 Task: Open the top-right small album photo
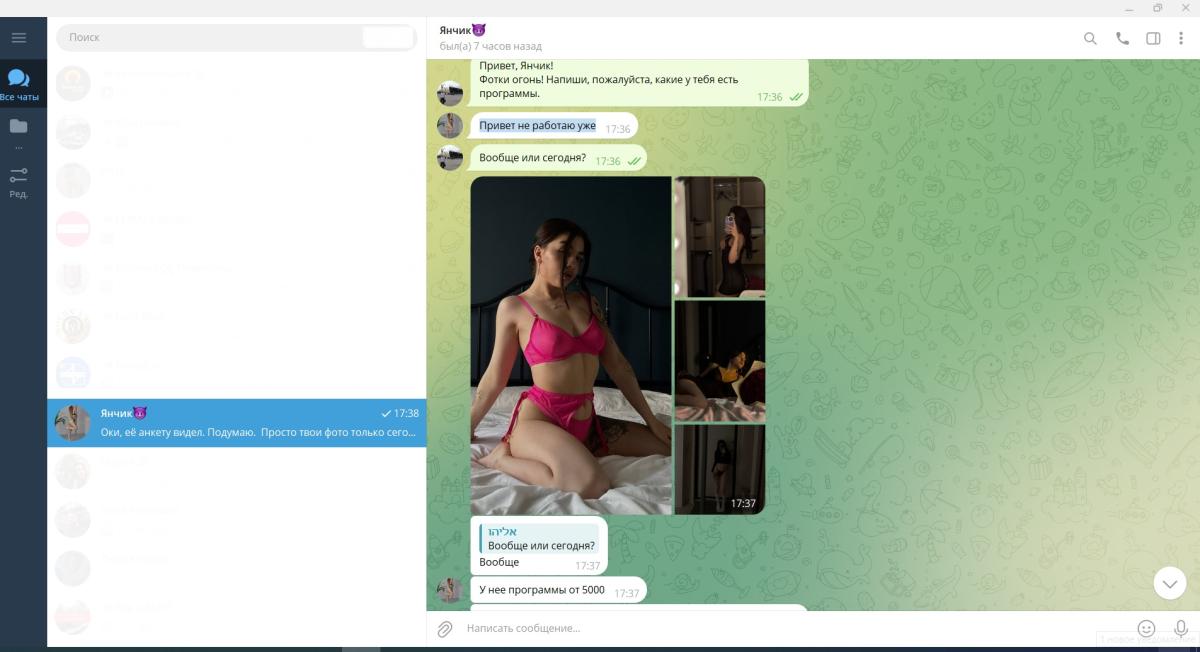719,237
